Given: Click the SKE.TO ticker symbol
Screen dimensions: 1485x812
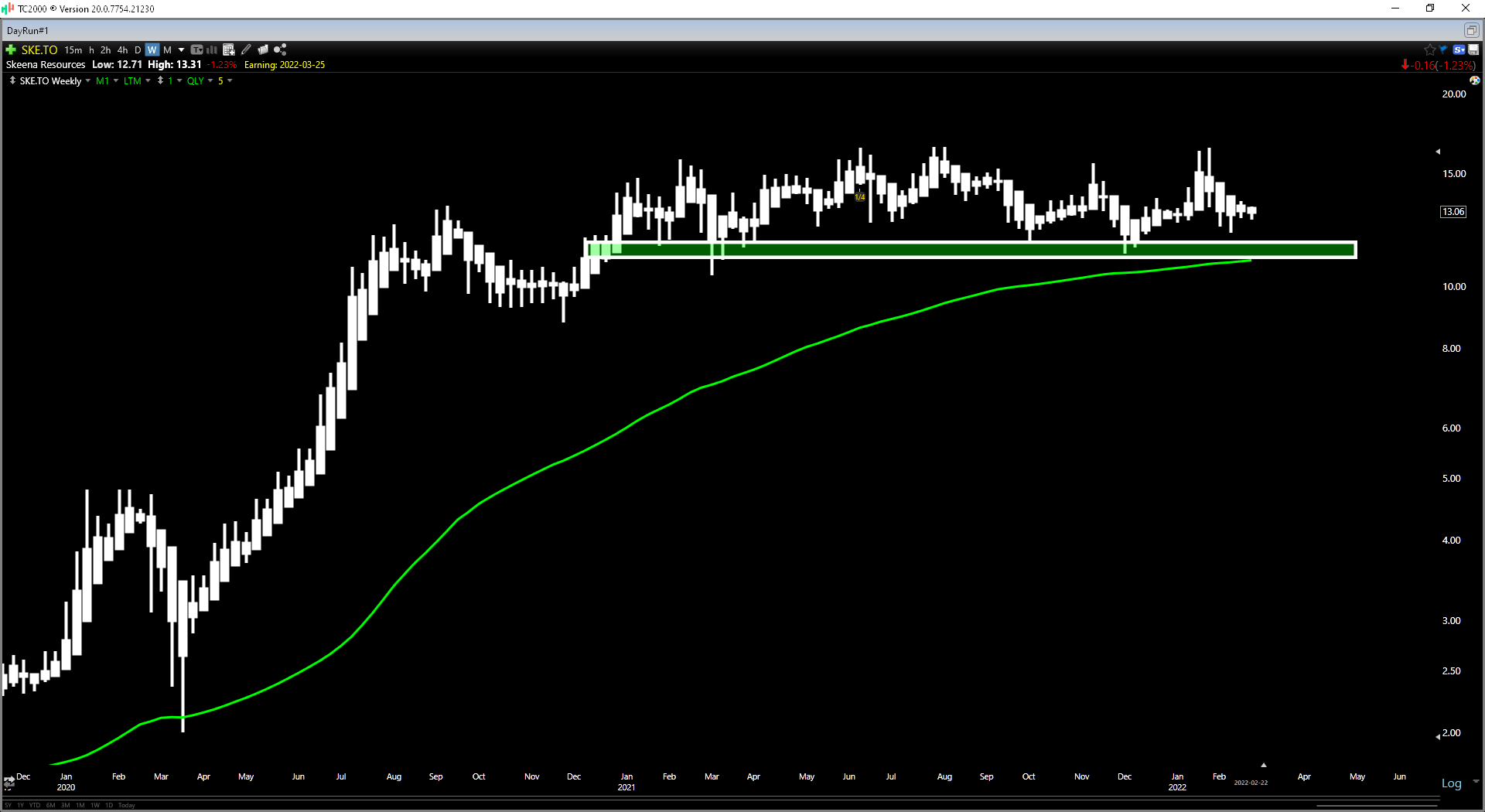Looking at the screenshot, I should pos(39,49).
